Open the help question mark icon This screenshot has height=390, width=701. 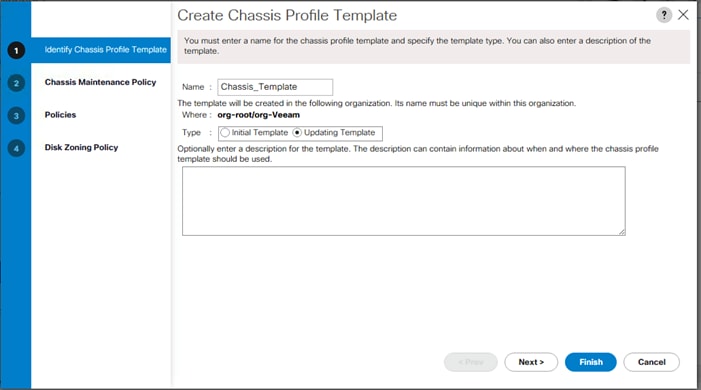[x=664, y=15]
